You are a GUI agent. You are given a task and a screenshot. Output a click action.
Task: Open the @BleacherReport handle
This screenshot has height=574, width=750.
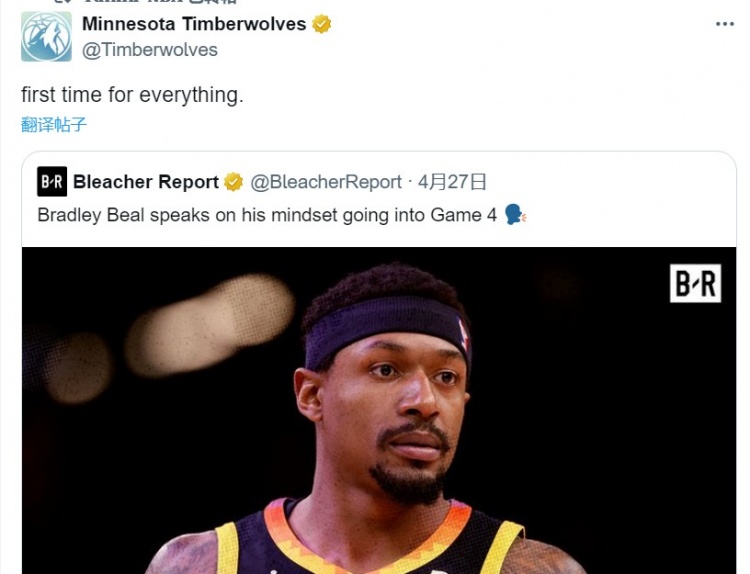click(x=326, y=182)
